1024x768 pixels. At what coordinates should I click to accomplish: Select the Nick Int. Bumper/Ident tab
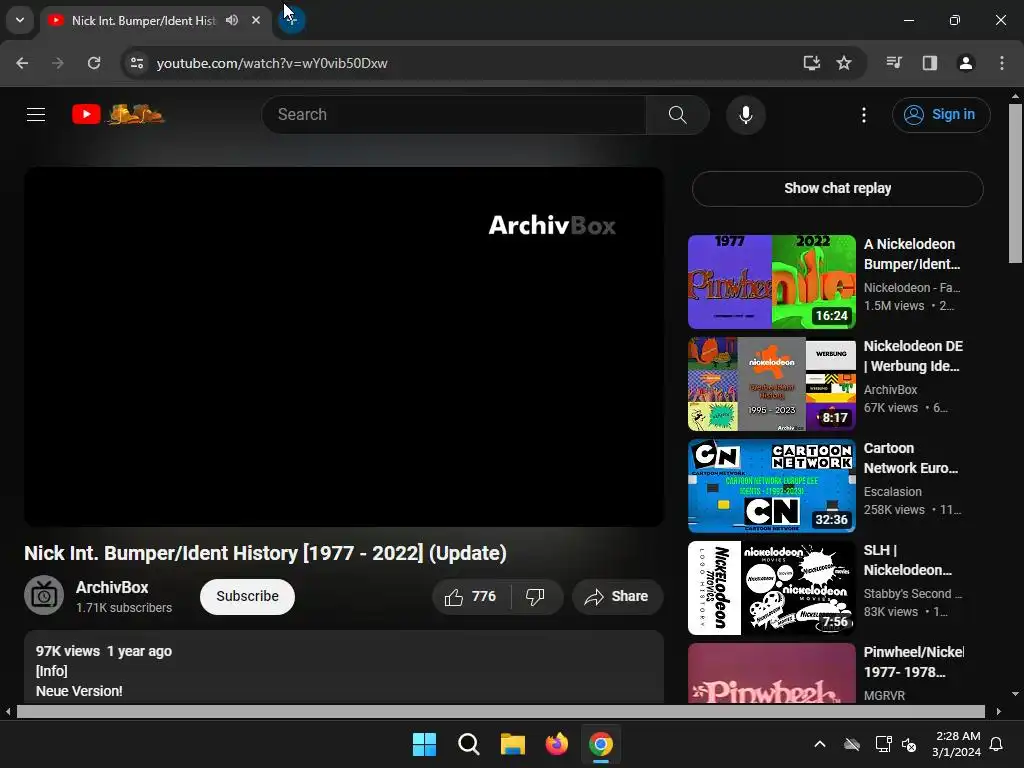pos(142,21)
